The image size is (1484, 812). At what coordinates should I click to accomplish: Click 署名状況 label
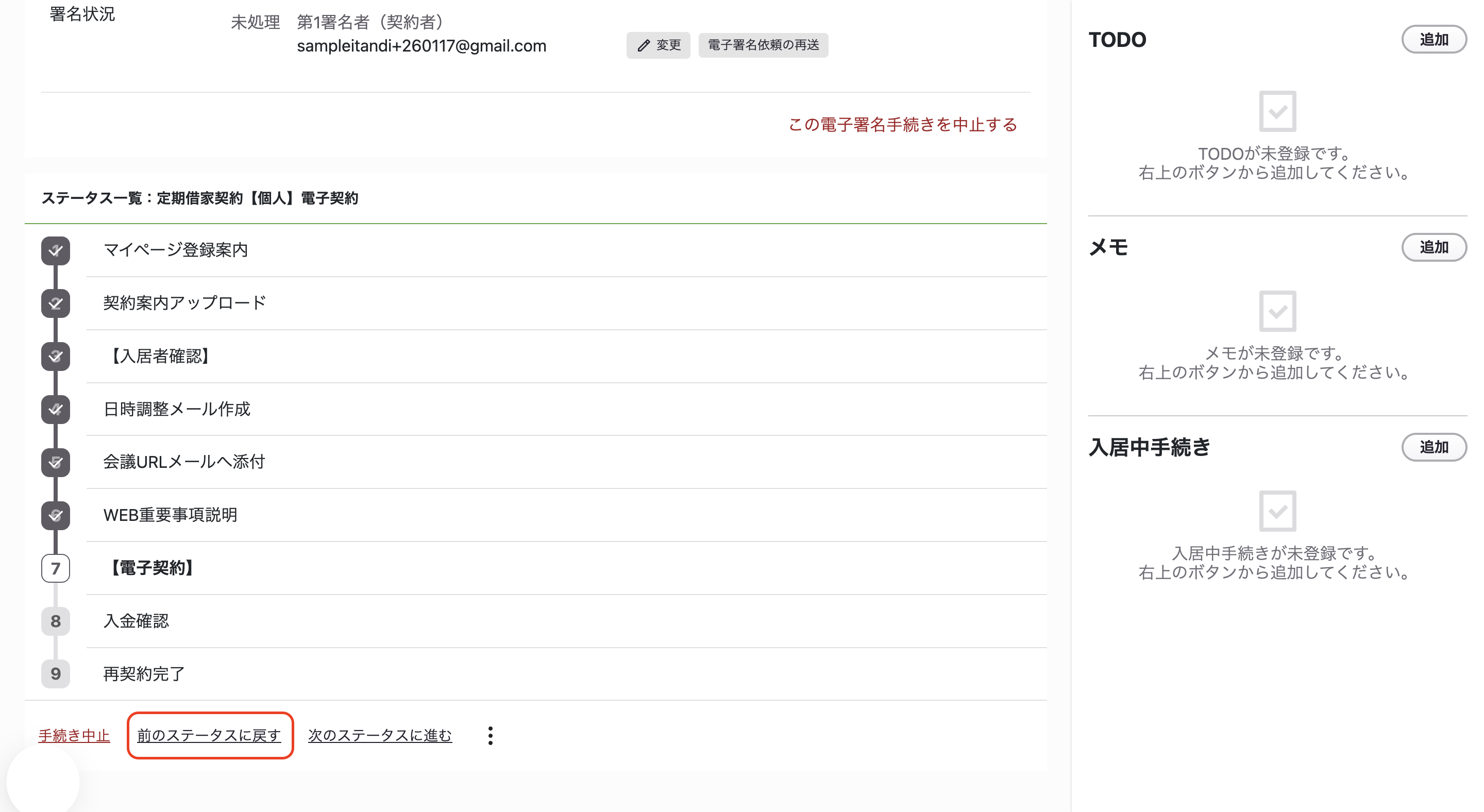click(82, 14)
